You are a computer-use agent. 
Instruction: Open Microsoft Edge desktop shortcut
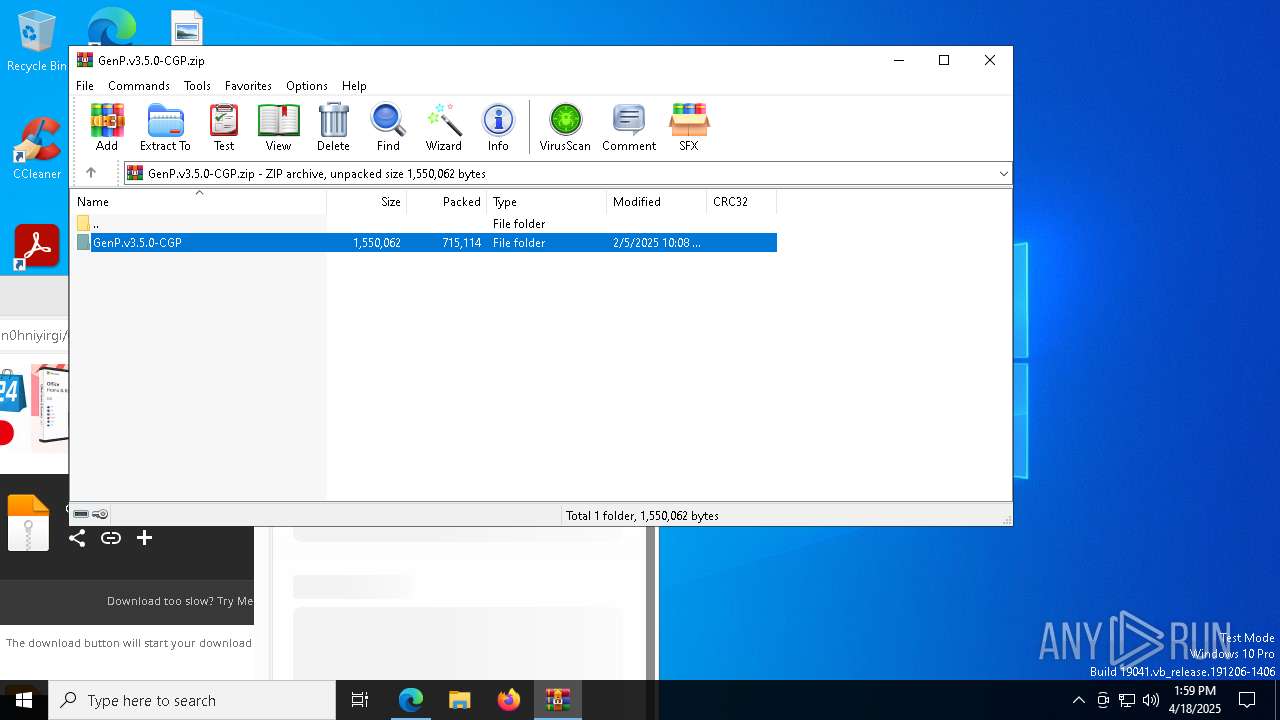(111, 26)
